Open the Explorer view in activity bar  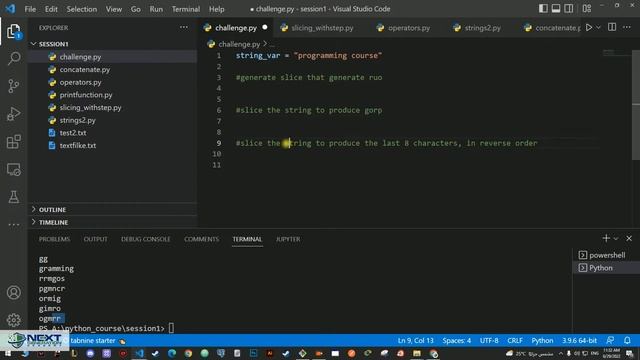coord(13,31)
